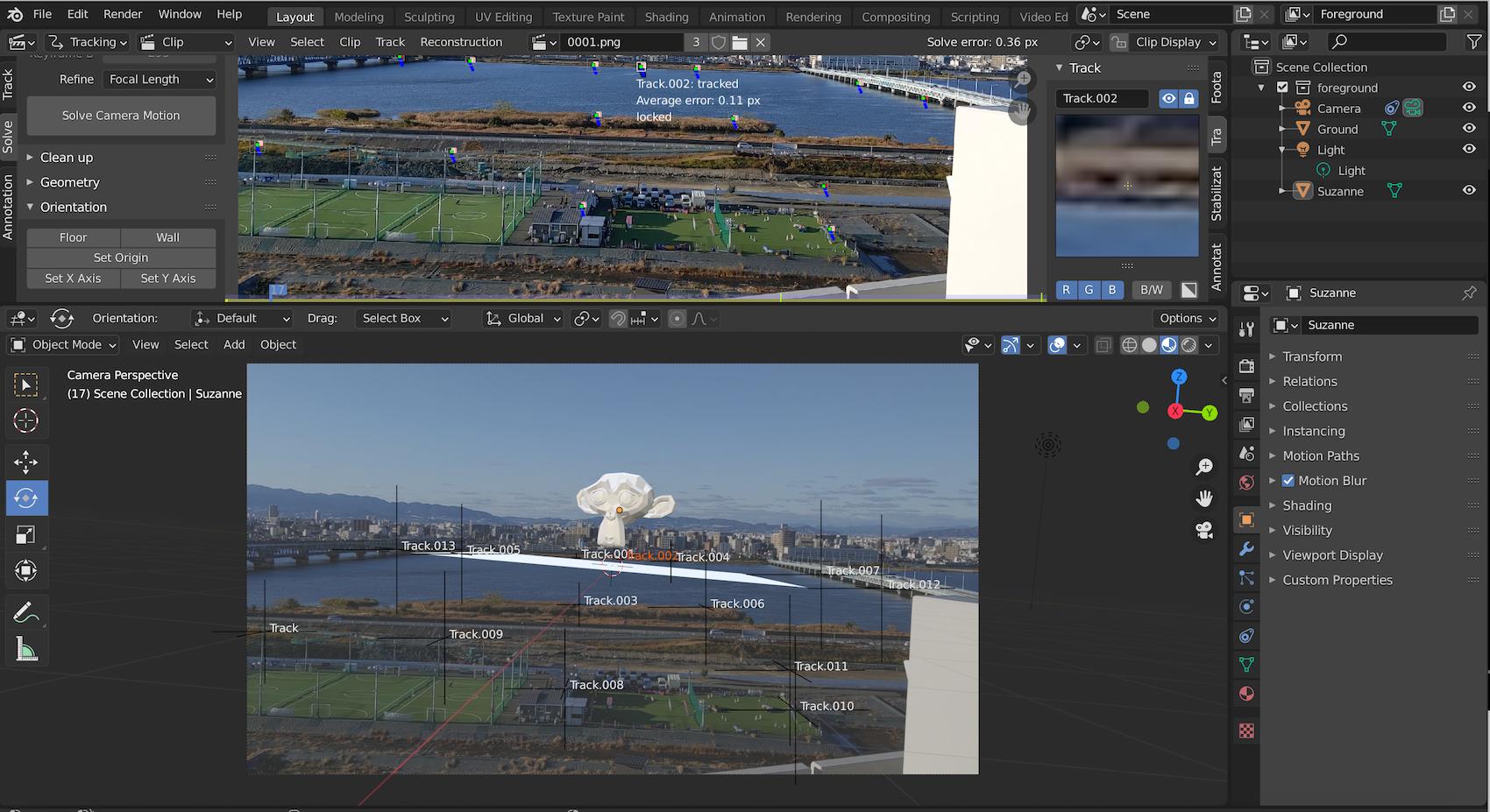The width and height of the screenshot is (1490, 812).
Task: Hide the foreground collection with eye icon
Action: coord(1469,88)
